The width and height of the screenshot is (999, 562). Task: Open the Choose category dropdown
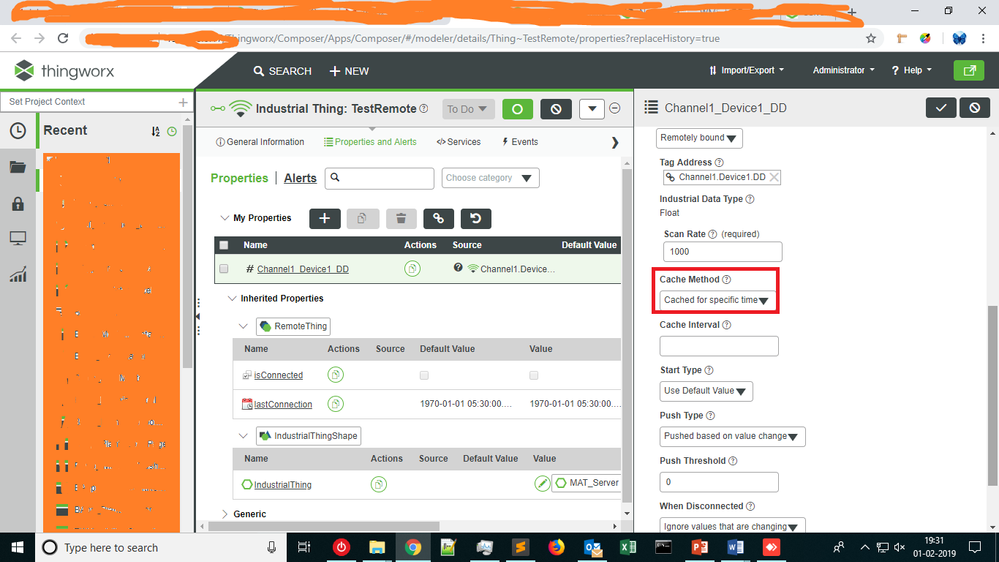click(490, 178)
